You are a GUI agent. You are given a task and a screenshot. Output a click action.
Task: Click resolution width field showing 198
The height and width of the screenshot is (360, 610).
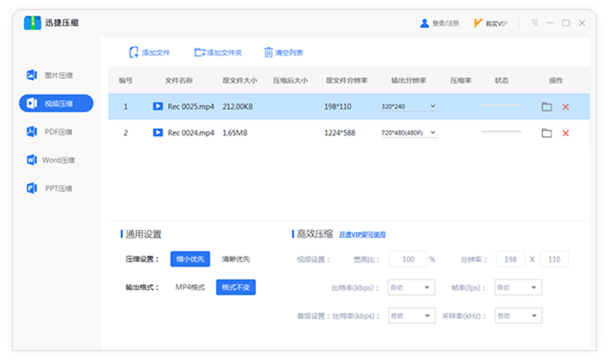tap(510, 259)
